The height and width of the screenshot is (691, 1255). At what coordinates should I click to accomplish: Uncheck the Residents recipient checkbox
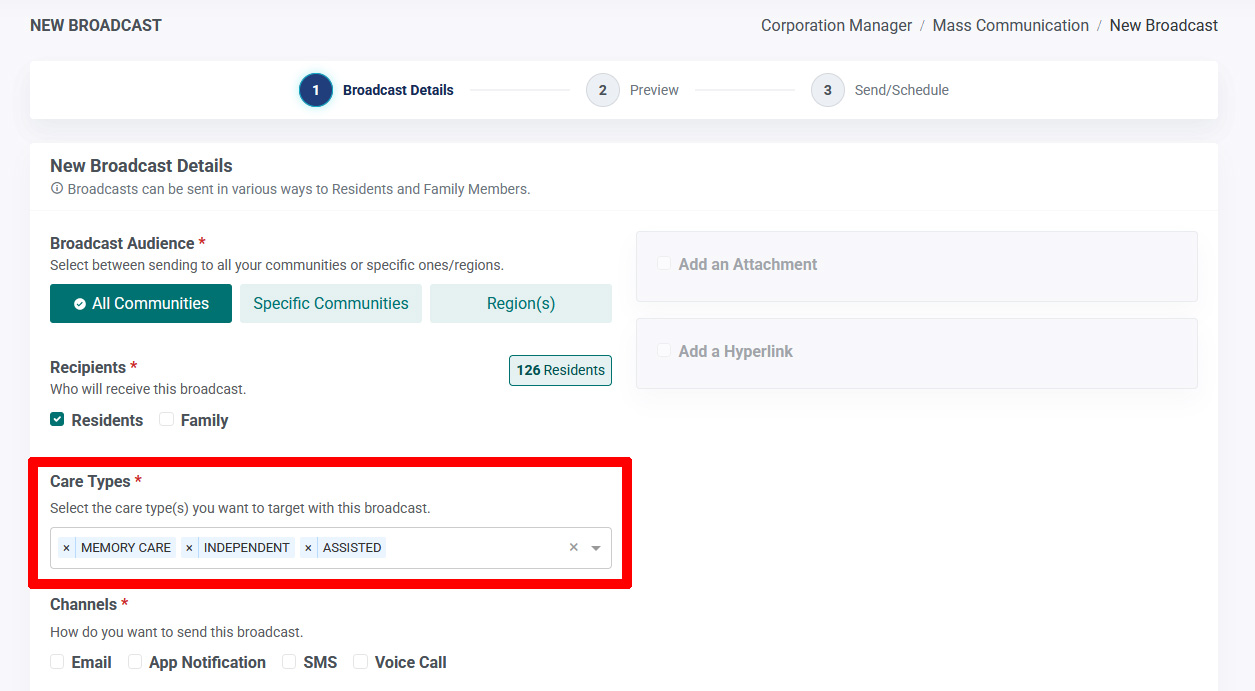click(x=57, y=420)
